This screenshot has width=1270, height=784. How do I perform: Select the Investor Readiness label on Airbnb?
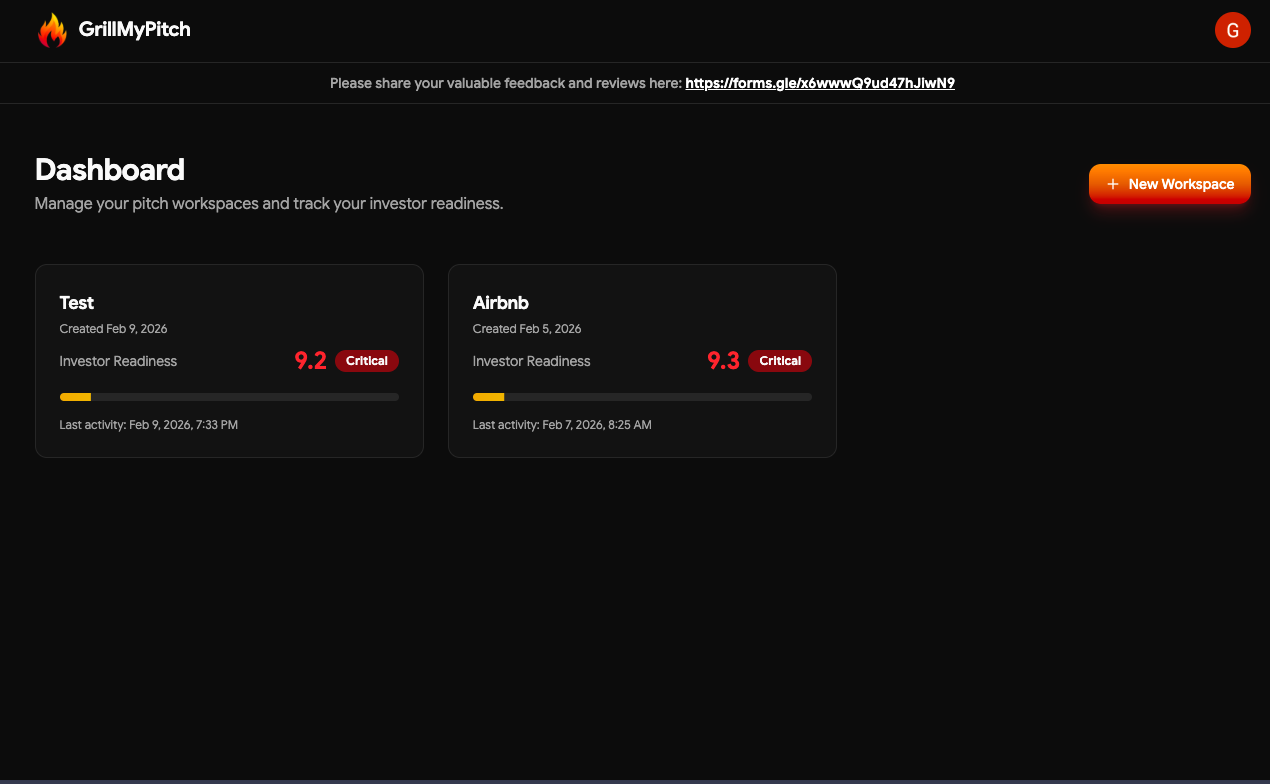[531, 361]
